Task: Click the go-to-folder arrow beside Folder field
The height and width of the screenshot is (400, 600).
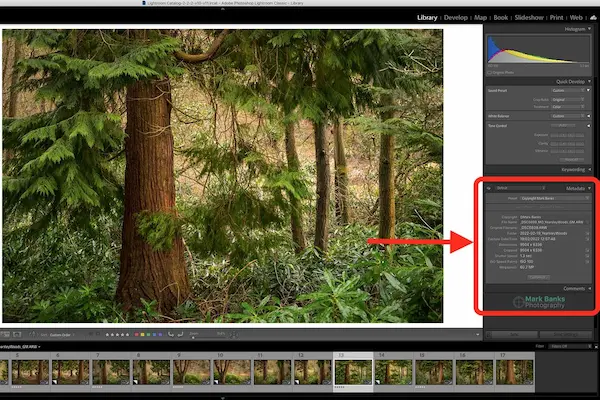Action: 588,231
